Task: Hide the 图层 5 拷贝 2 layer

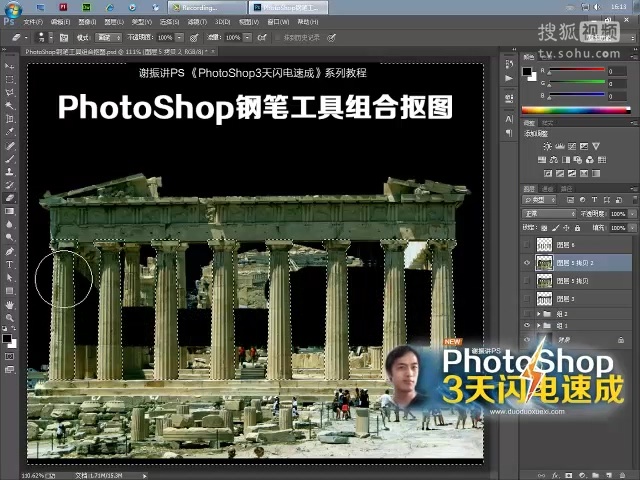Action: point(527,262)
